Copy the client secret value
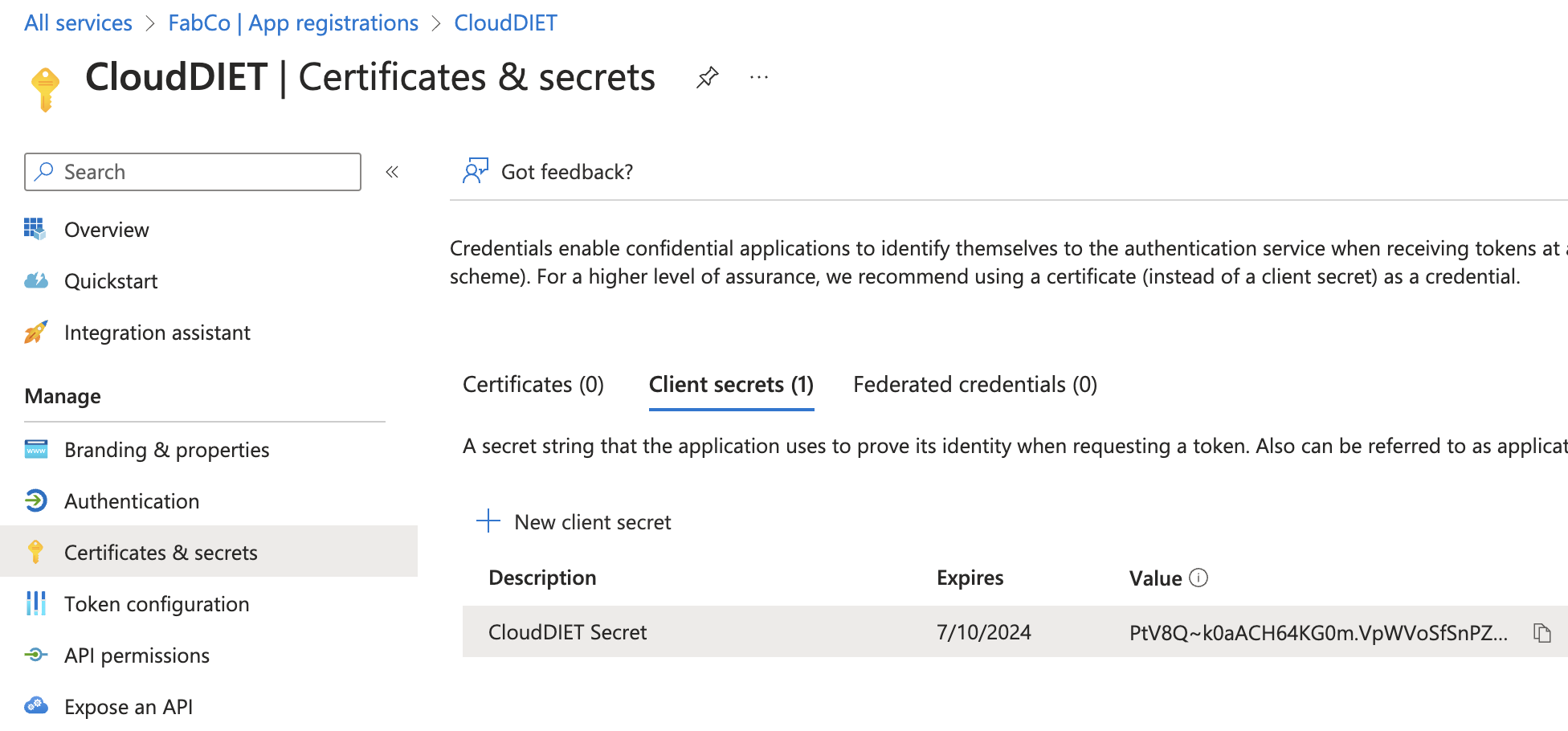 coord(1541,633)
